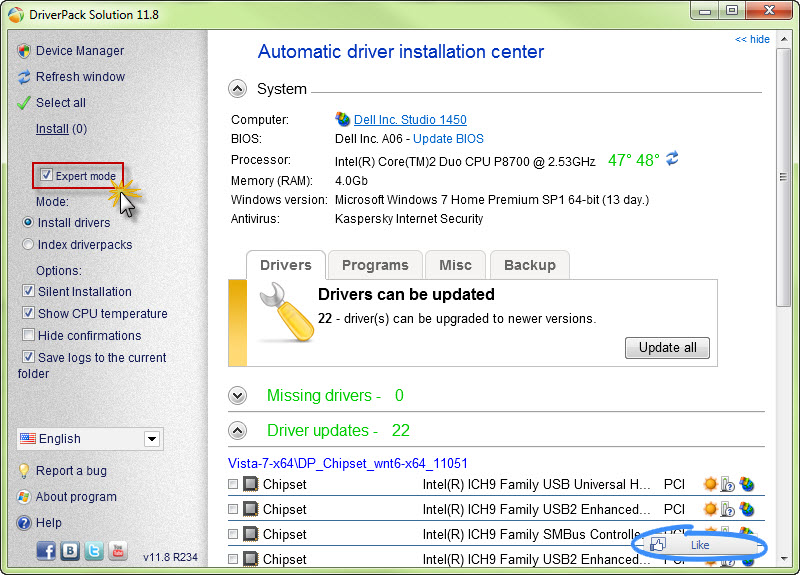Click the Help question mark icon
800x575 pixels.
[x=24, y=523]
